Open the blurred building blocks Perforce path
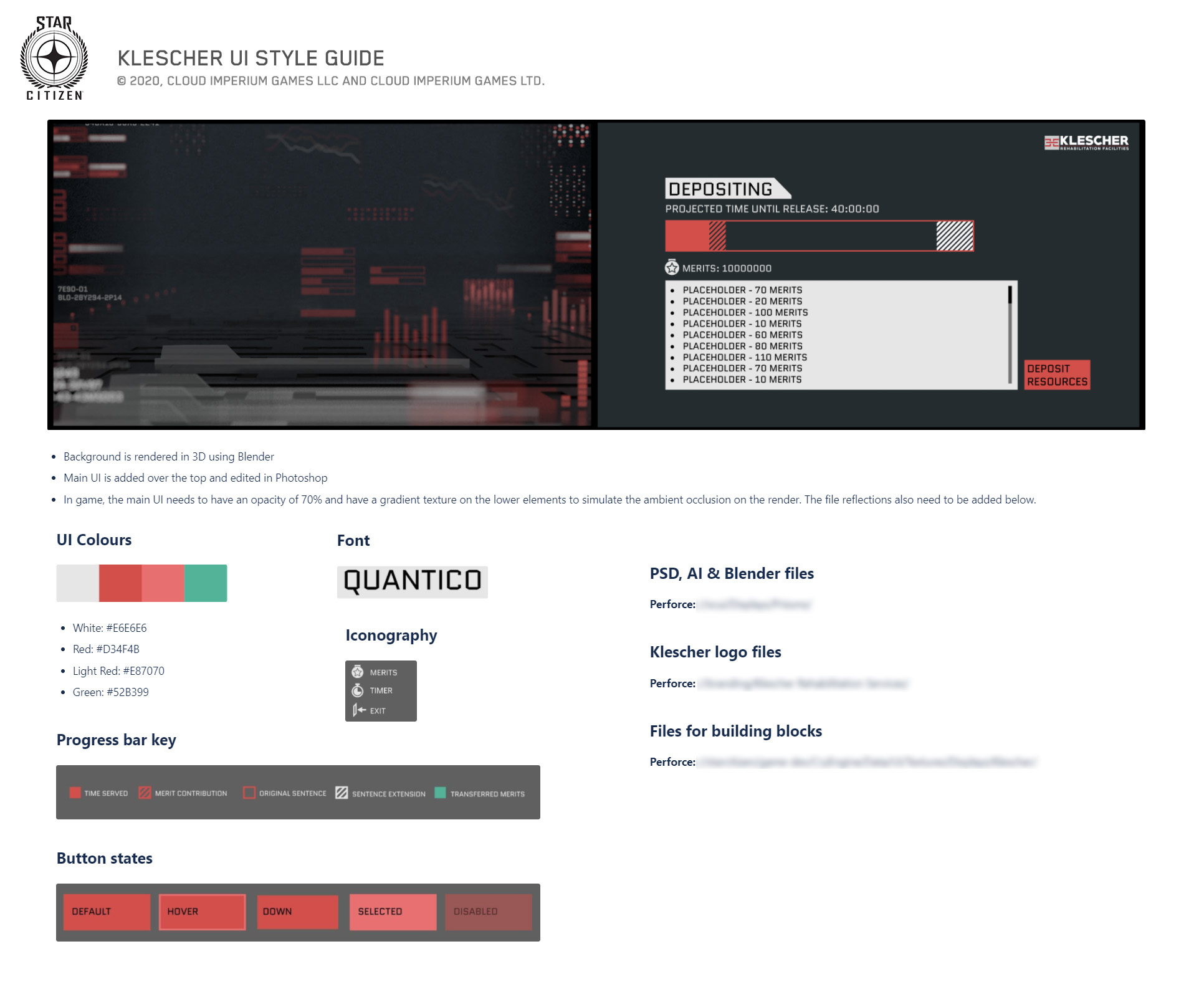This screenshot has height=992, width=1204. tap(866, 762)
